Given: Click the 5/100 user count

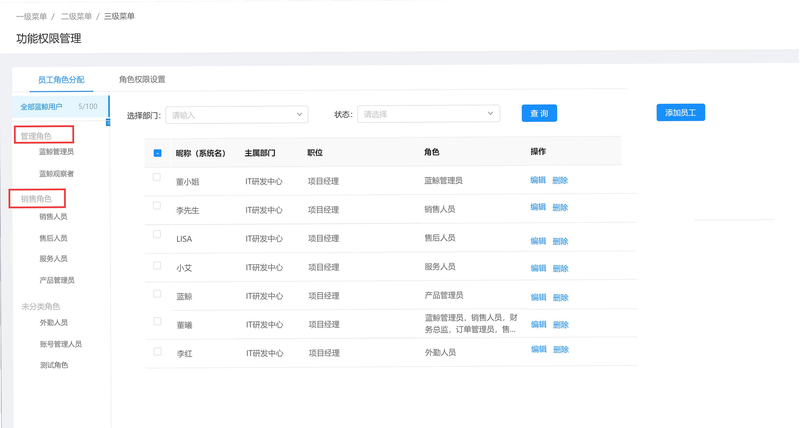Looking at the screenshot, I should (88, 106).
